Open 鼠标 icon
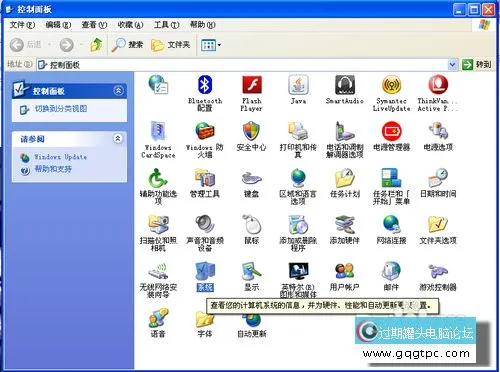Screen dimensions: 500x372 click(x=251, y=225)
